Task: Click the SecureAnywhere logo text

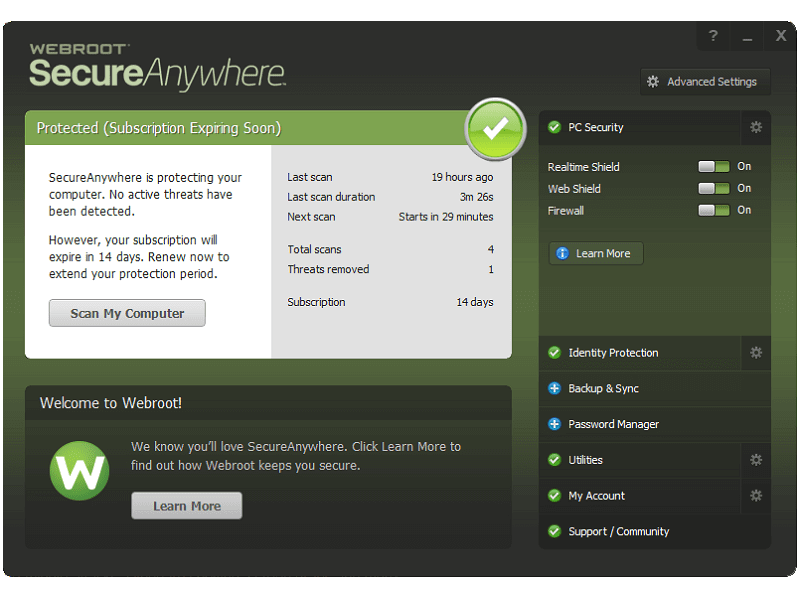Action: pos(157,73)
